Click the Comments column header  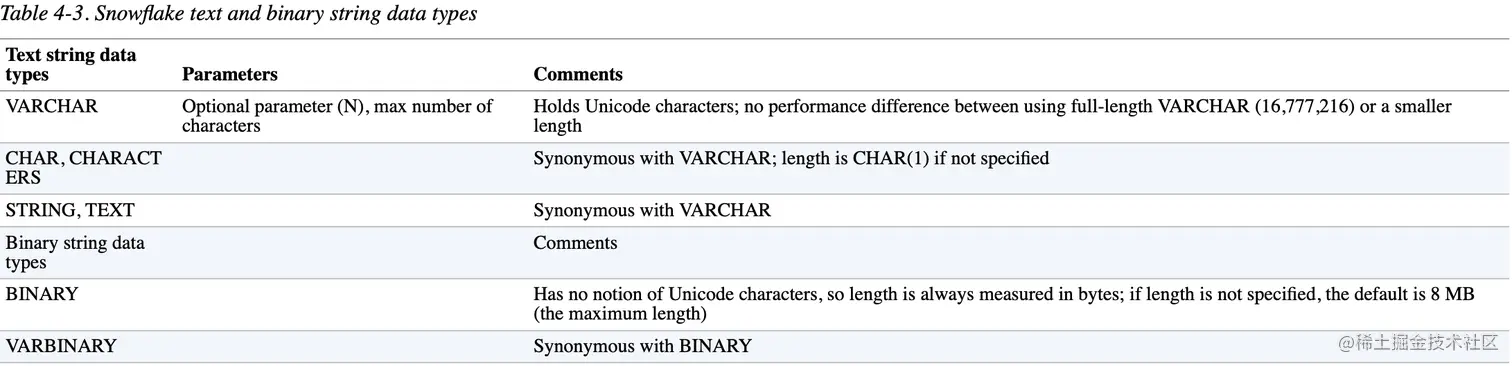578,74
